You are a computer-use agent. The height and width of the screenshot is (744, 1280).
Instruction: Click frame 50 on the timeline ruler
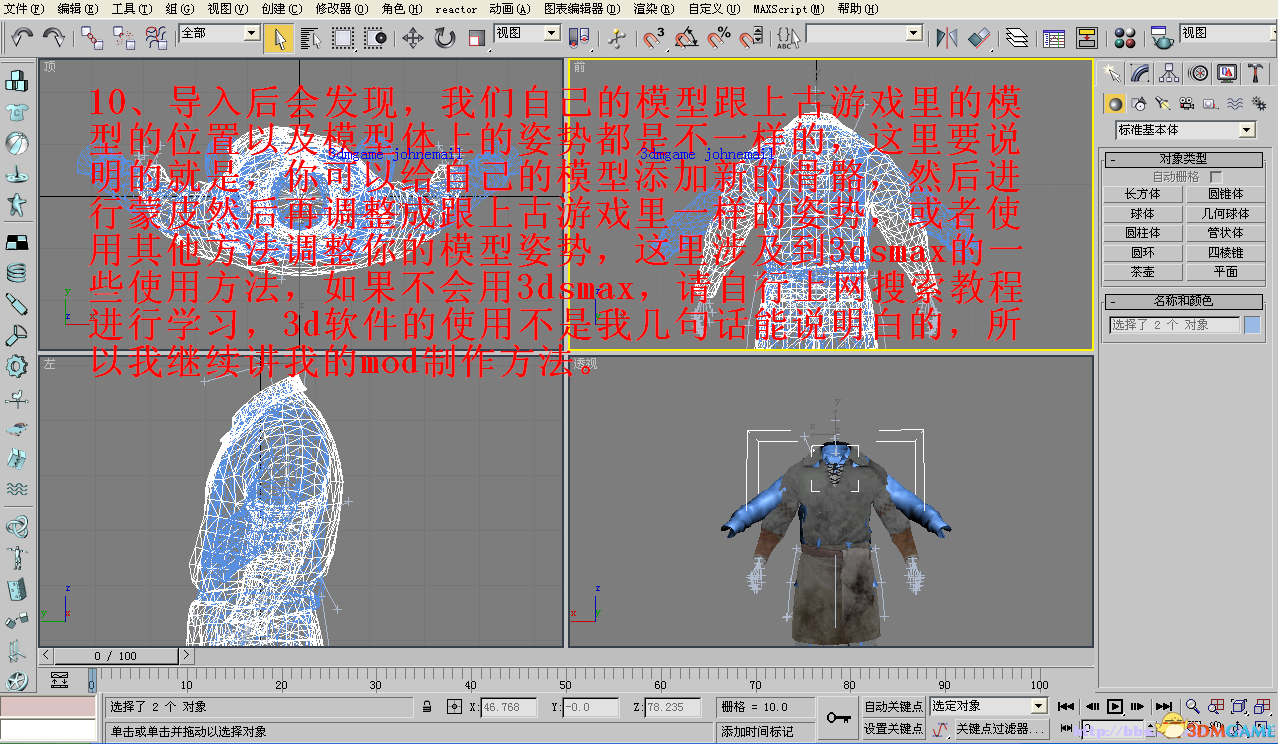[x=565, y=685]
